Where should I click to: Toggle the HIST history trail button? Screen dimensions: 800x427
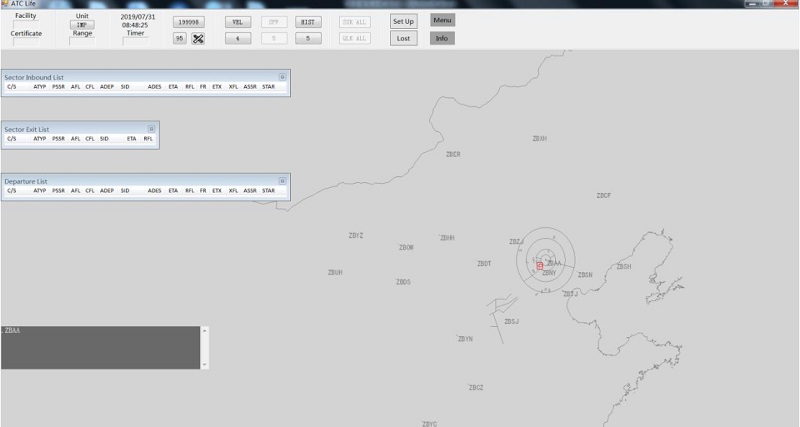click(308, 21)
